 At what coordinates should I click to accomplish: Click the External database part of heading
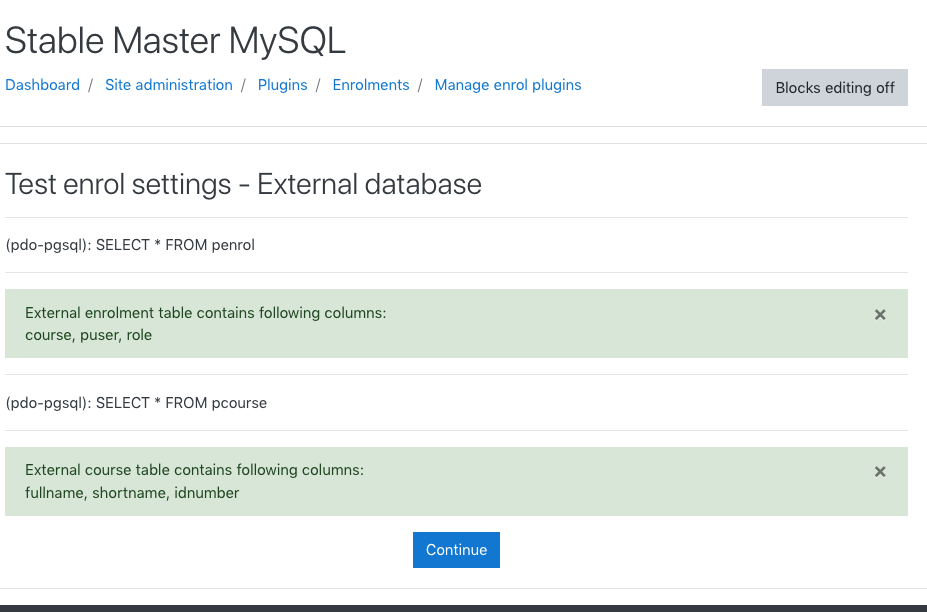pos(369,184)
